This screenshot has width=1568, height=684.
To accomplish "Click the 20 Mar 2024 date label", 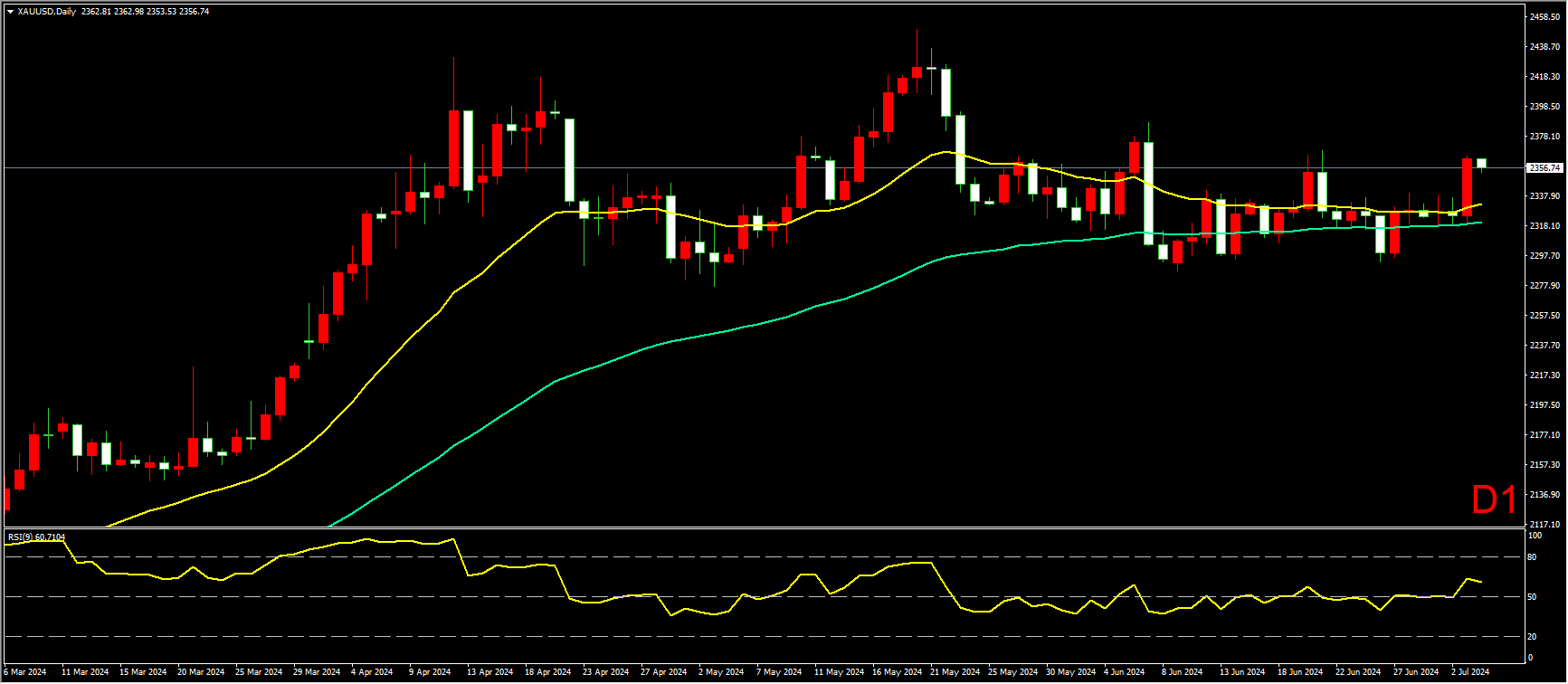I will point(201,672).
